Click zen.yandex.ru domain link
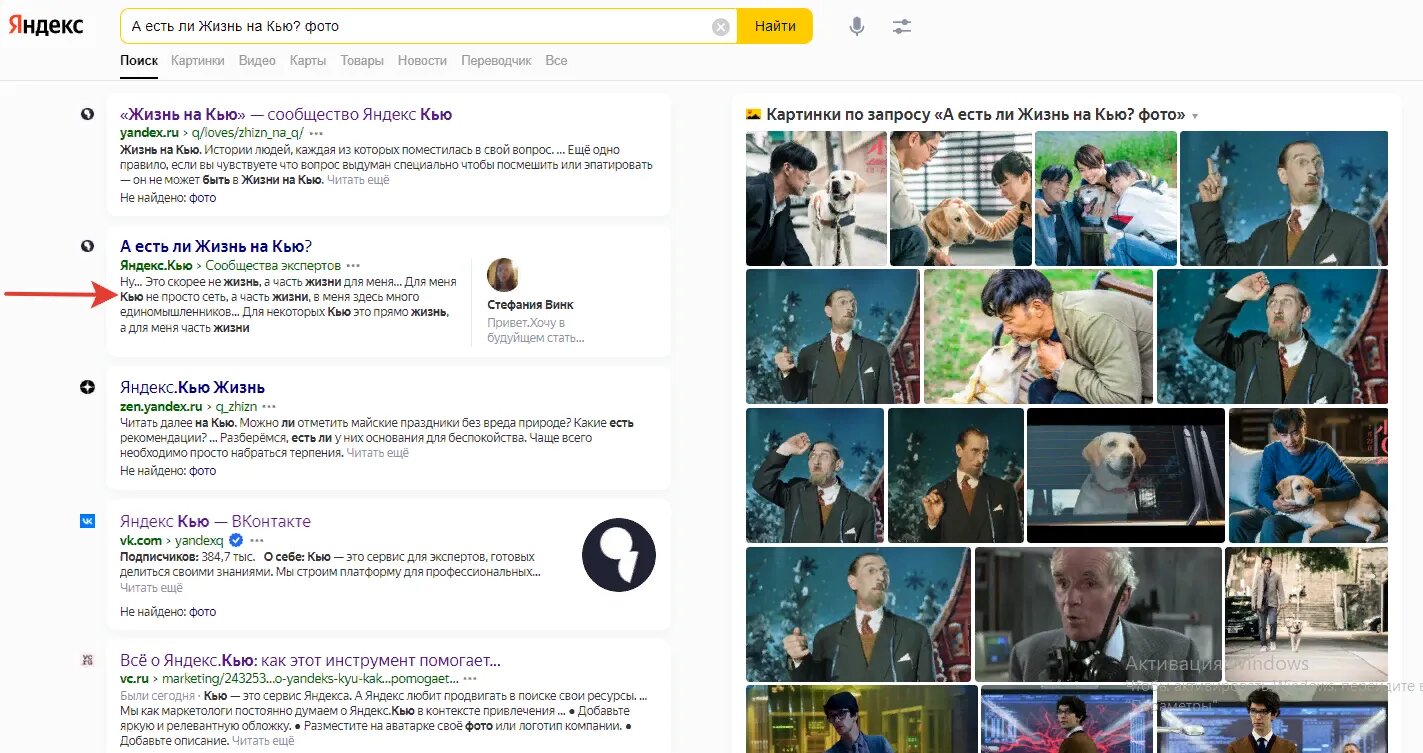1423x753 pixels. point(161,407)
